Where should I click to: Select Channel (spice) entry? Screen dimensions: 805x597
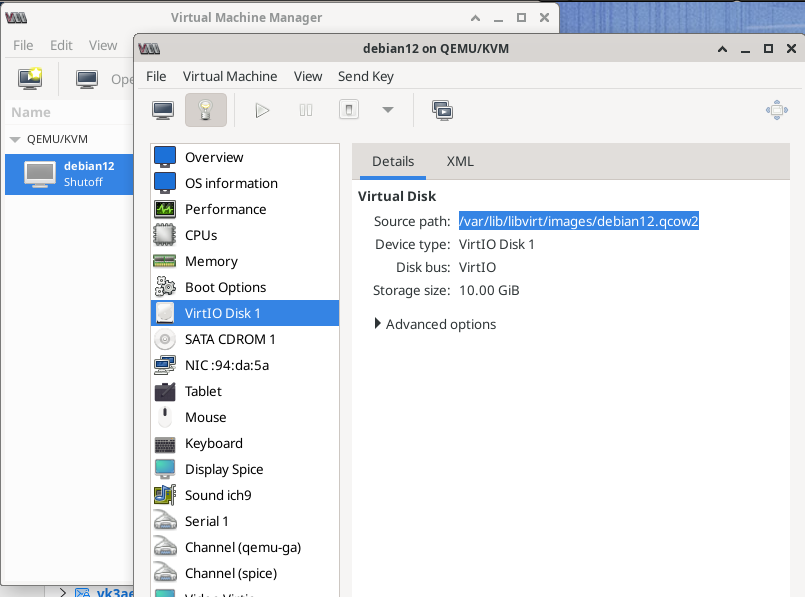[x=245, y=573]
